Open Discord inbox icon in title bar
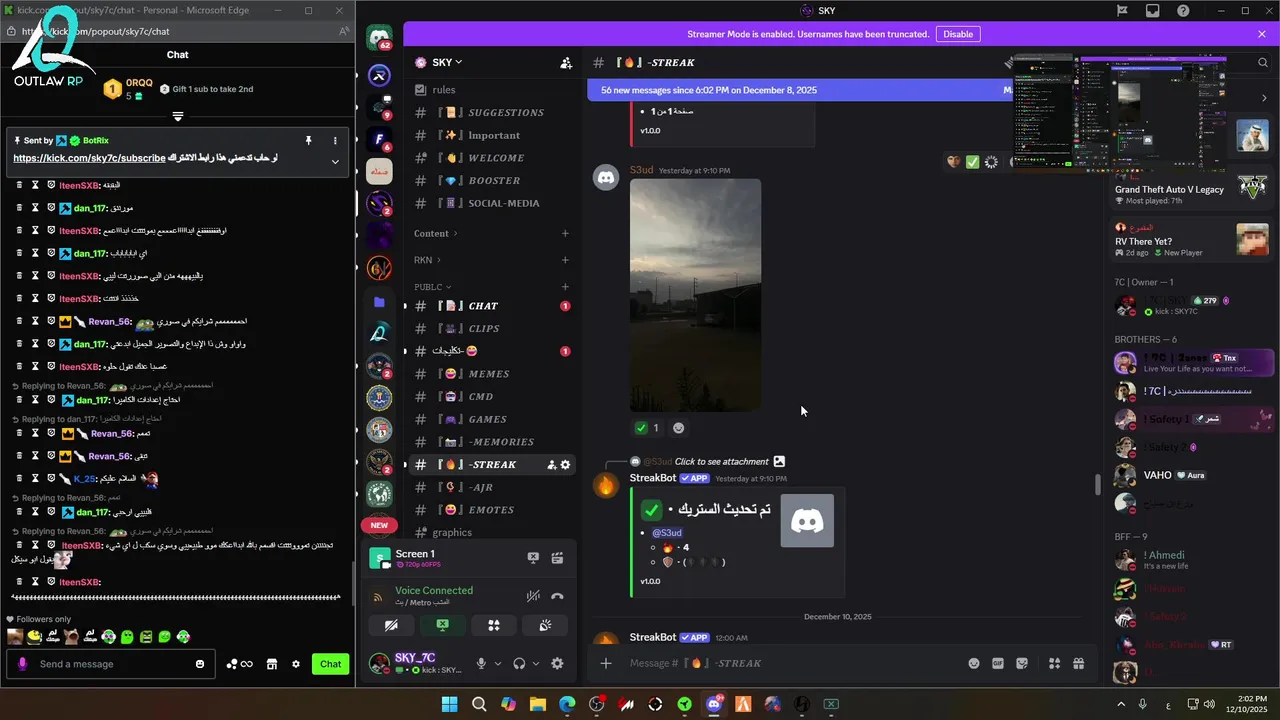 (x=1152, y=11)
